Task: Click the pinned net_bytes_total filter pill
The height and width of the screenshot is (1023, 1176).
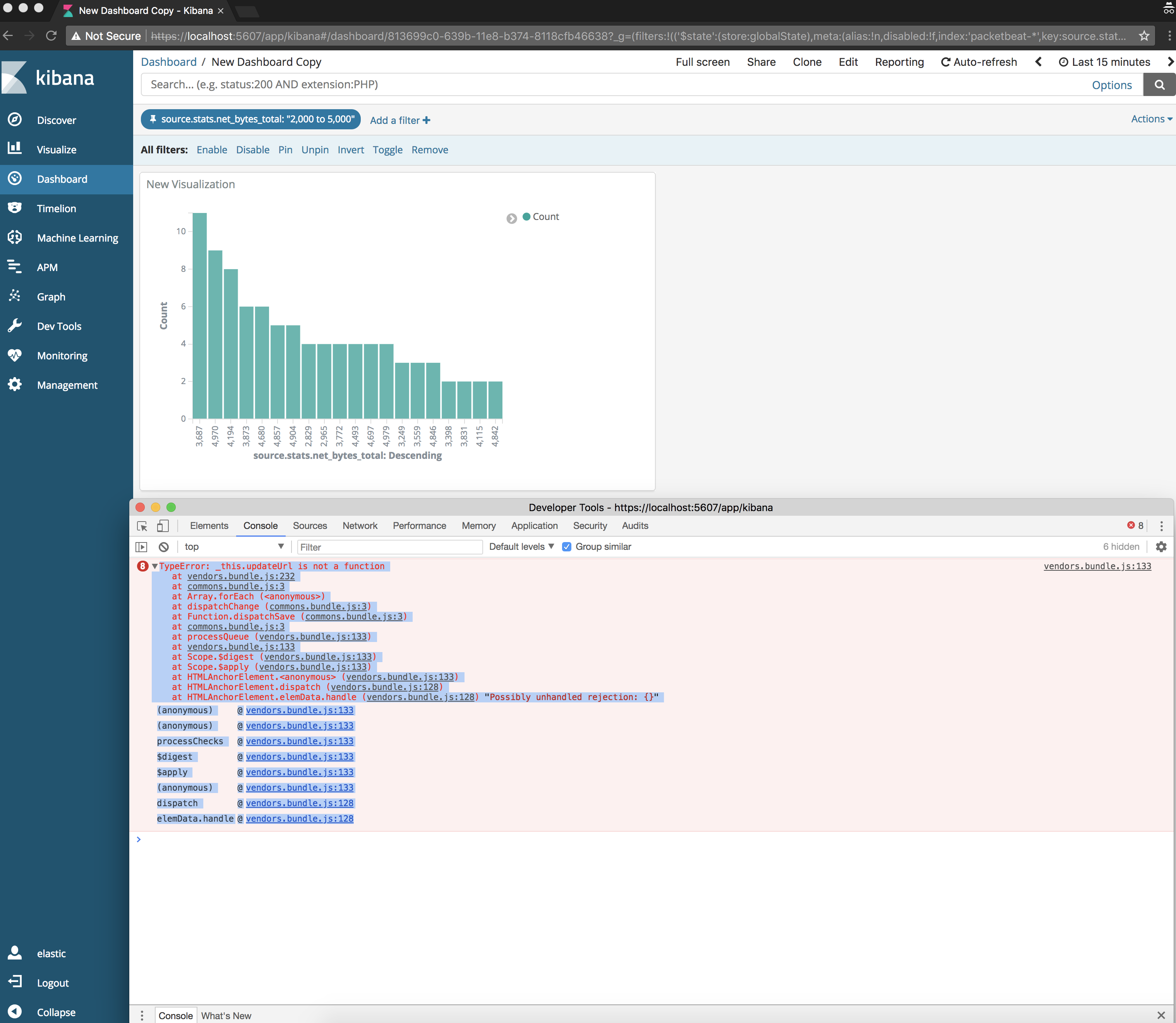Action: coord(251,119)
